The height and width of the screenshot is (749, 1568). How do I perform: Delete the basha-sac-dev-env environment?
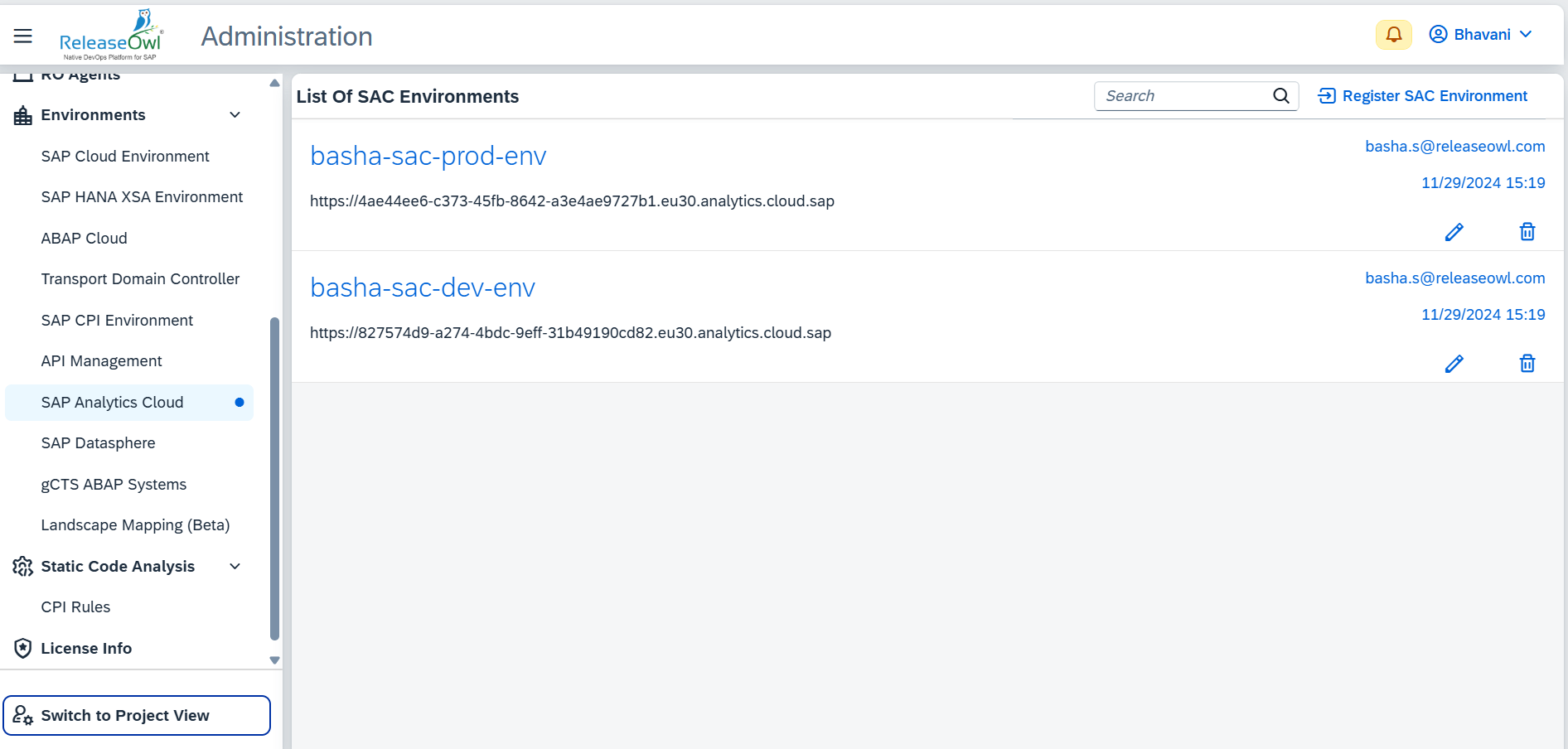(x=1527, y=364)
